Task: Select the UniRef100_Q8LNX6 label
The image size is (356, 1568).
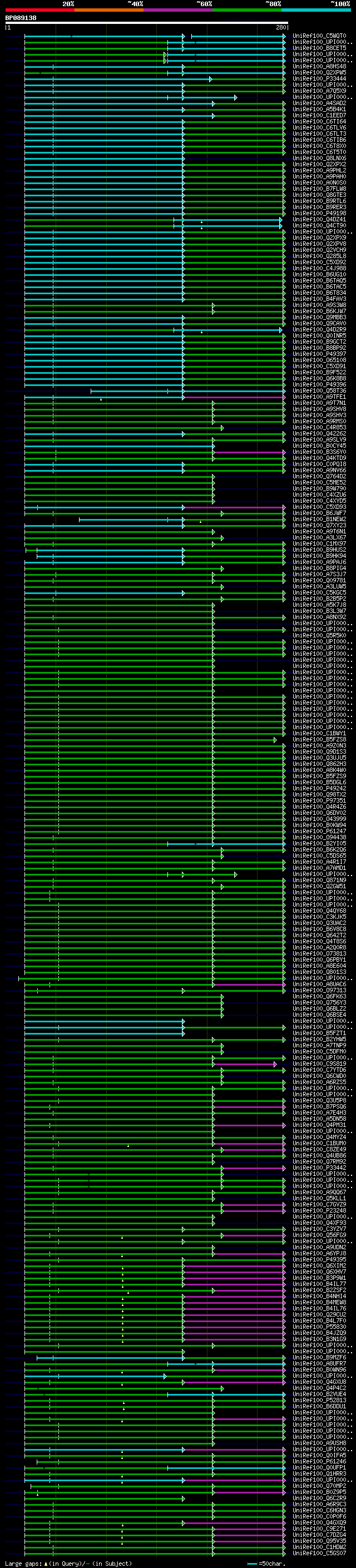Action: pos(319,159)
